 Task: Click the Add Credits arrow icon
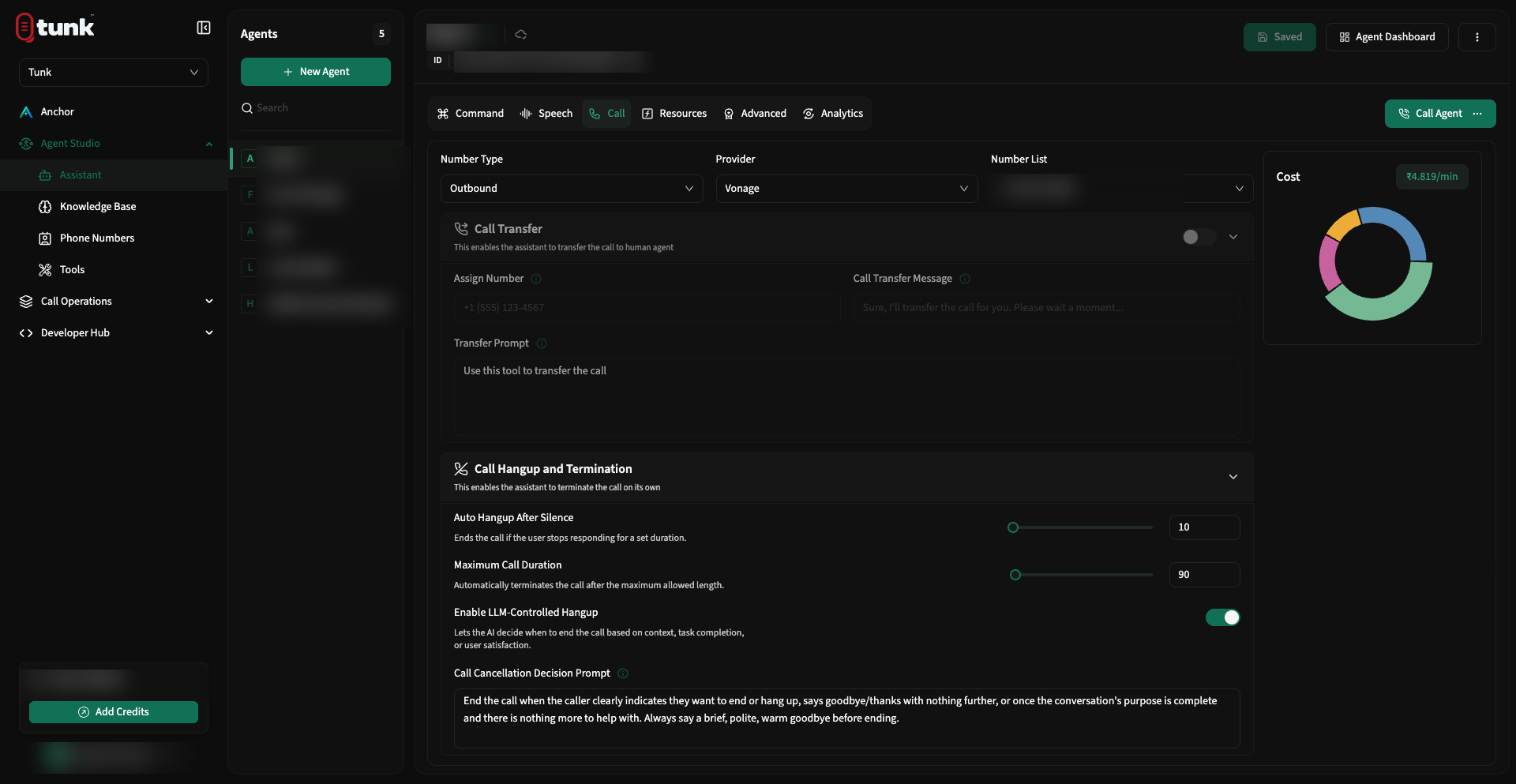pos(84,712)
